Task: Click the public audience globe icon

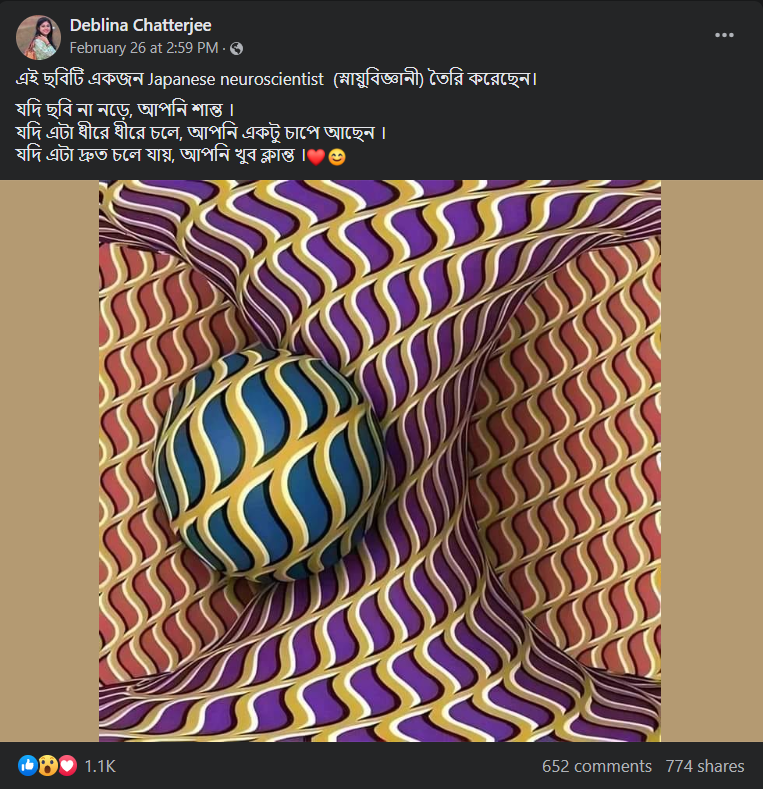Action: click(236, 48)
